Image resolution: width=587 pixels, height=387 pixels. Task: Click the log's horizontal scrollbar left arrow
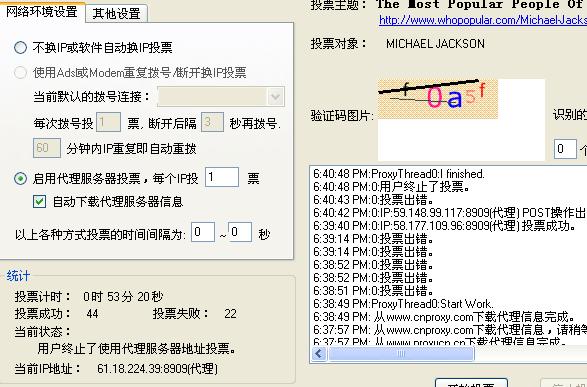coord(319,354)
